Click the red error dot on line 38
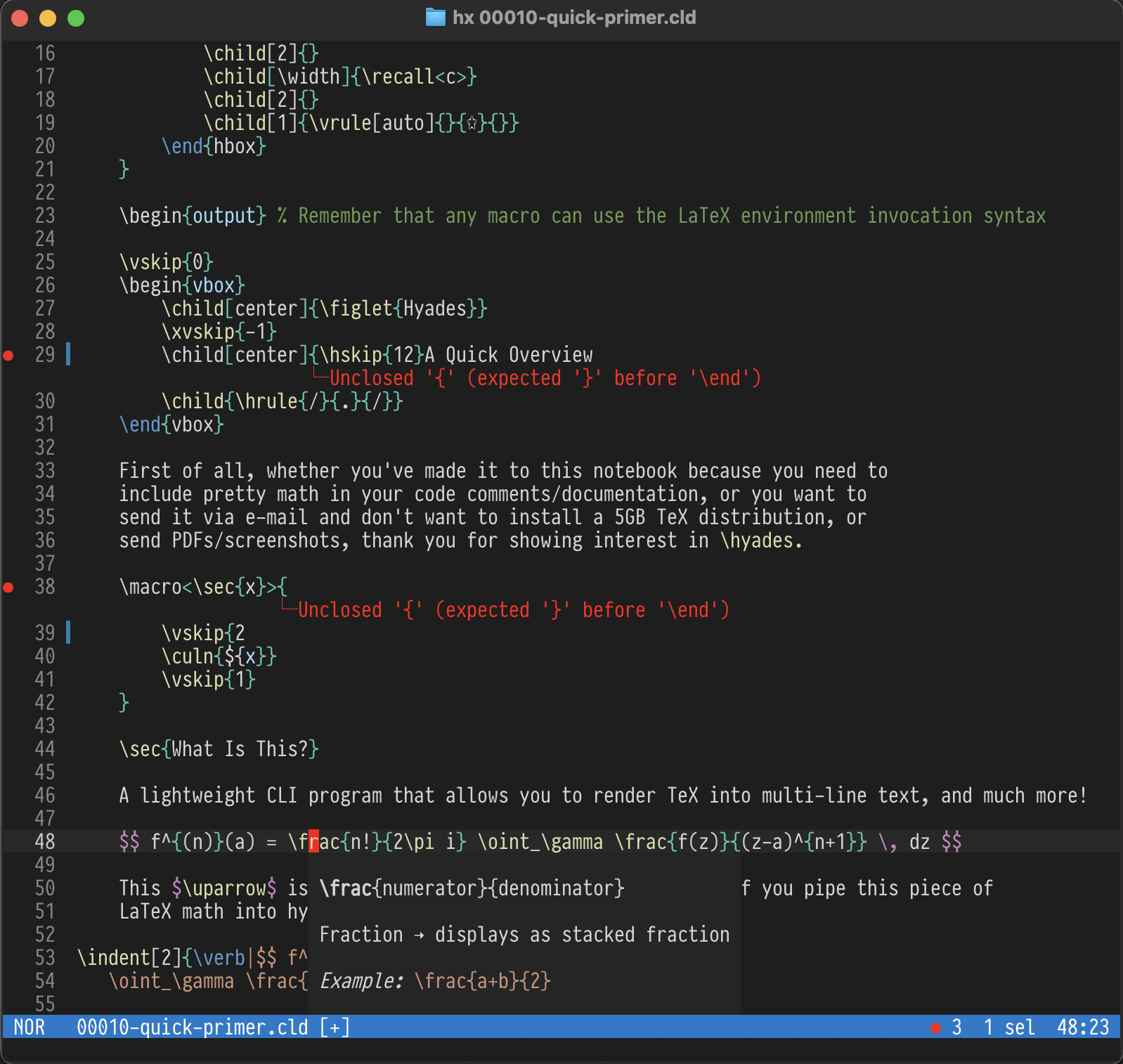The image size is (1123, 1064). pos(8,588)
